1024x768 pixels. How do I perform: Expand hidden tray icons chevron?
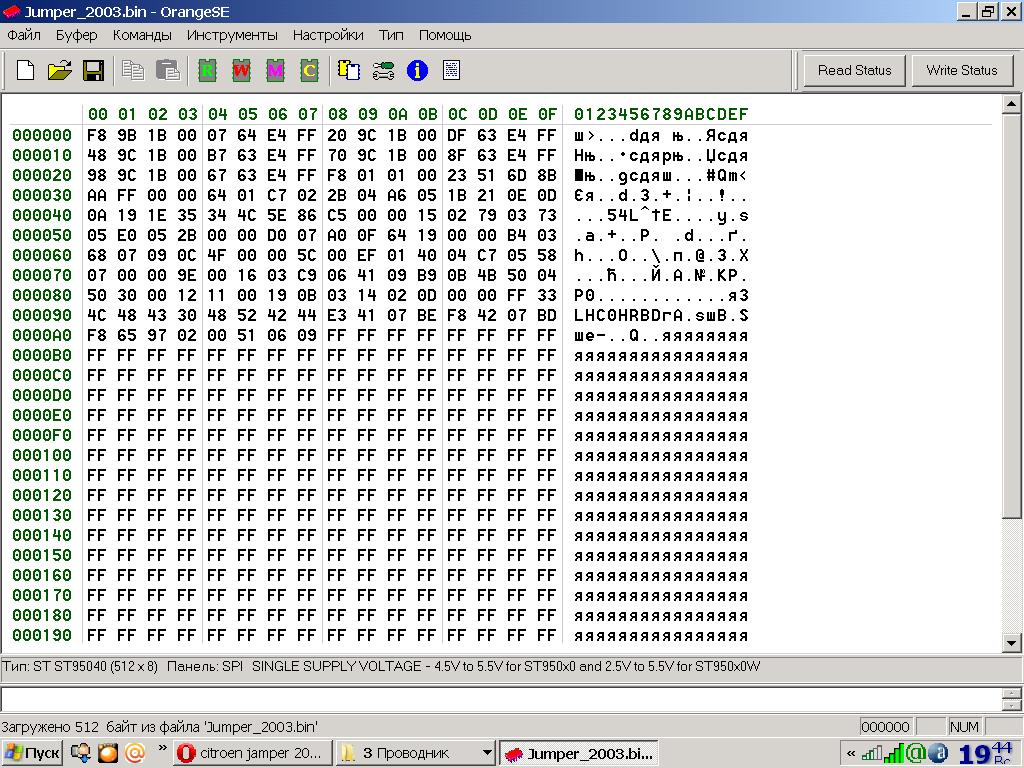point(851,754)
